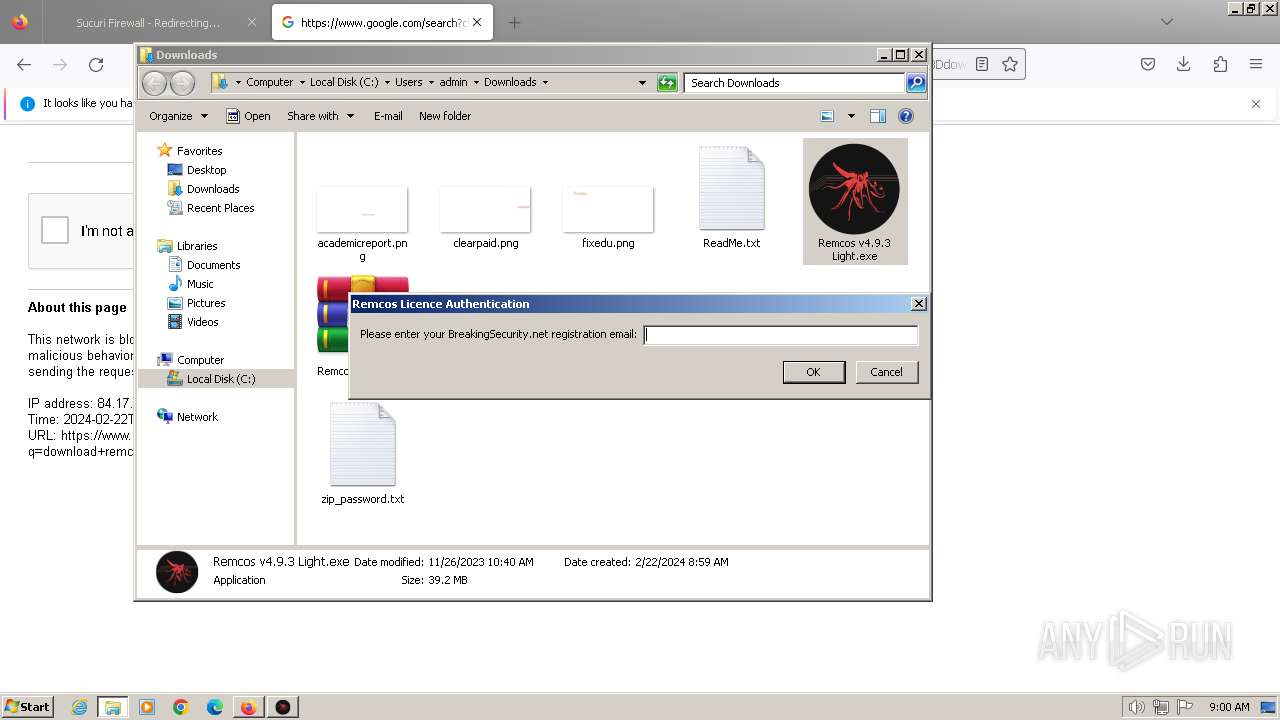Click the email input field in Remcos dialog
1280x720 pixels.
780,335
